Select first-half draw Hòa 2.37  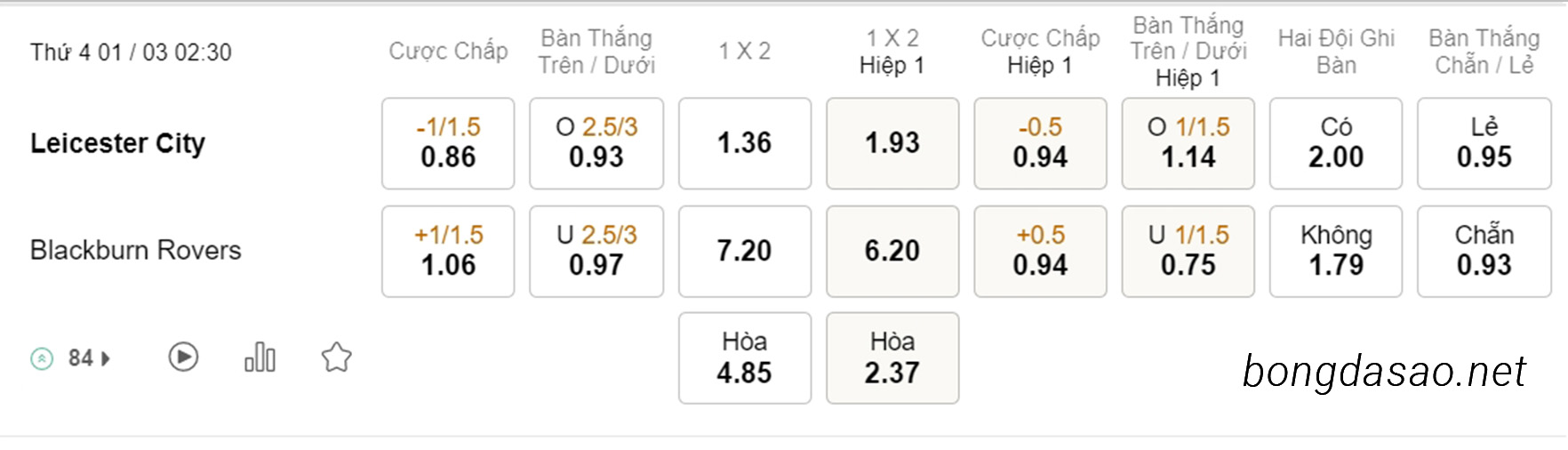(892, 358)
